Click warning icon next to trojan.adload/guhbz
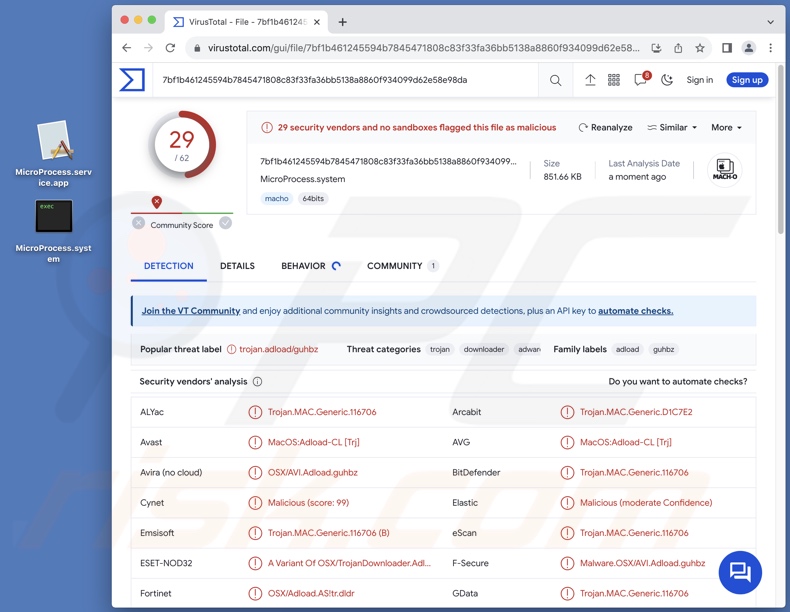 (x=231, y=349)
